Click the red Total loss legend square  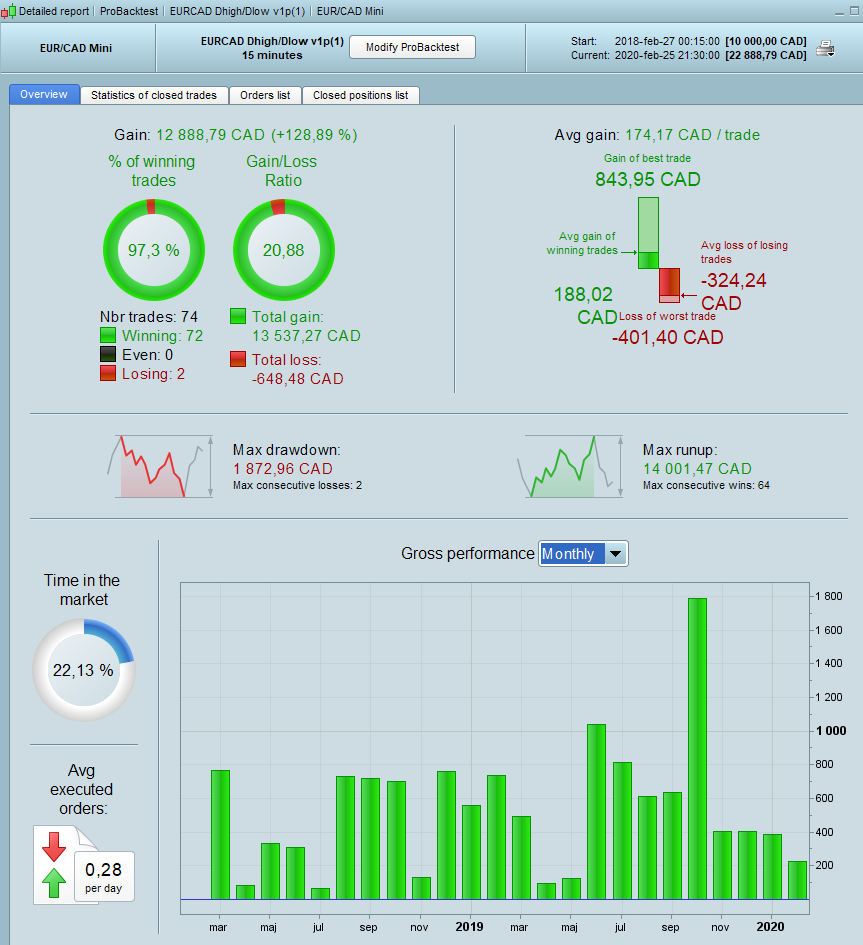point(238,359)
